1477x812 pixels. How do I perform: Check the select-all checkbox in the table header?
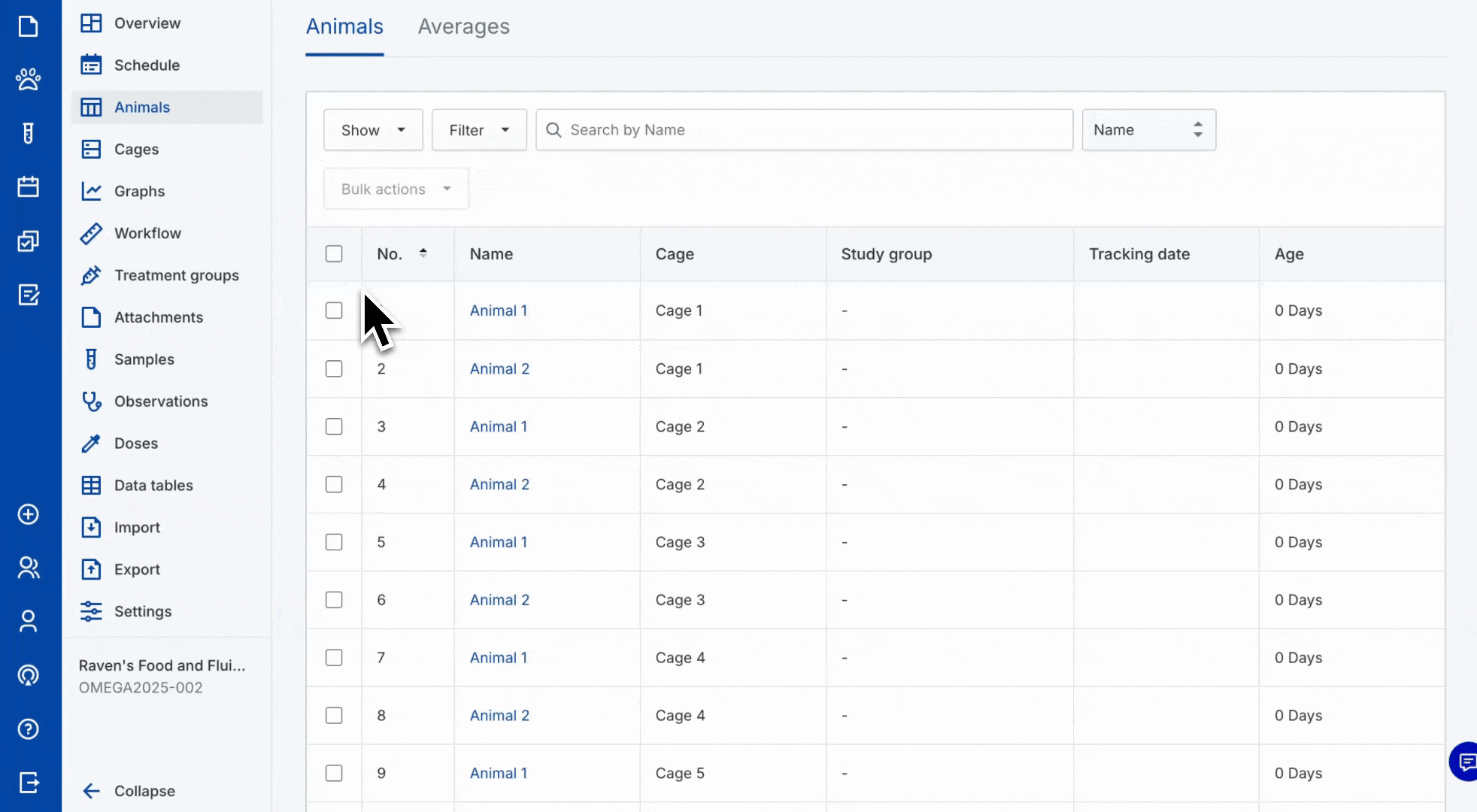pos(334,253)
